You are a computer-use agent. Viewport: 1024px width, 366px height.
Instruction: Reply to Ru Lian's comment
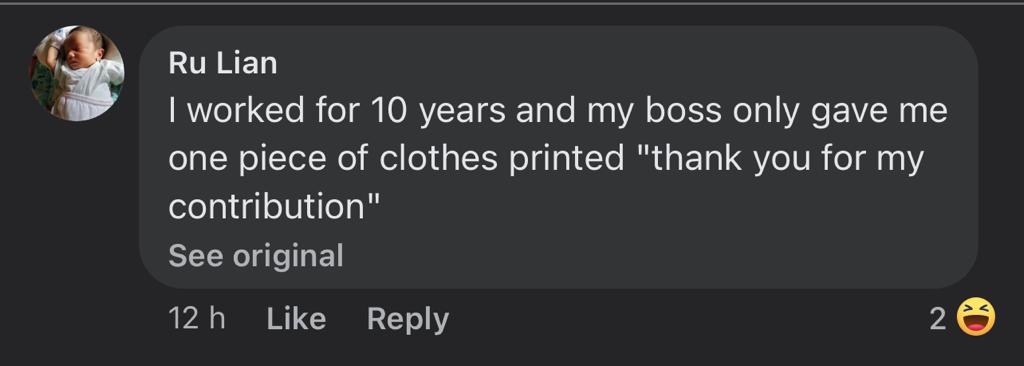click(408, 320)
